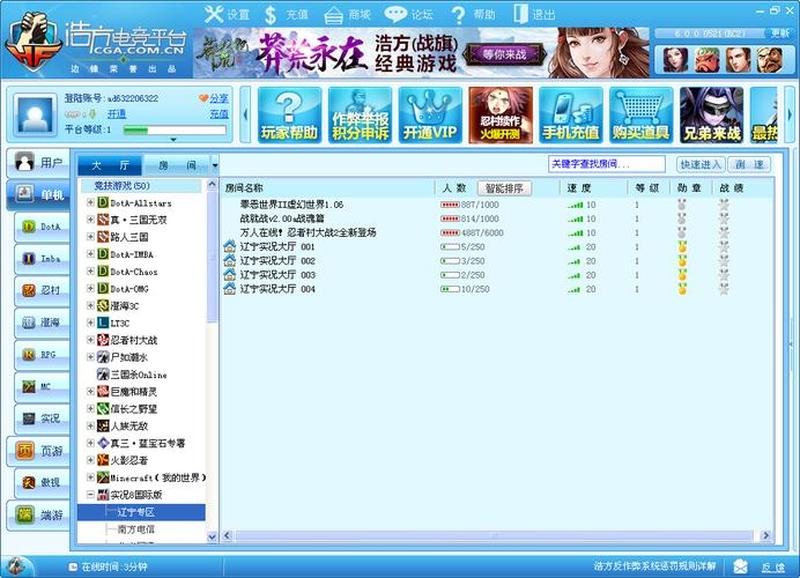
Task: Open 充值 recharge in the top toolbar
Action: pos(287,14)
